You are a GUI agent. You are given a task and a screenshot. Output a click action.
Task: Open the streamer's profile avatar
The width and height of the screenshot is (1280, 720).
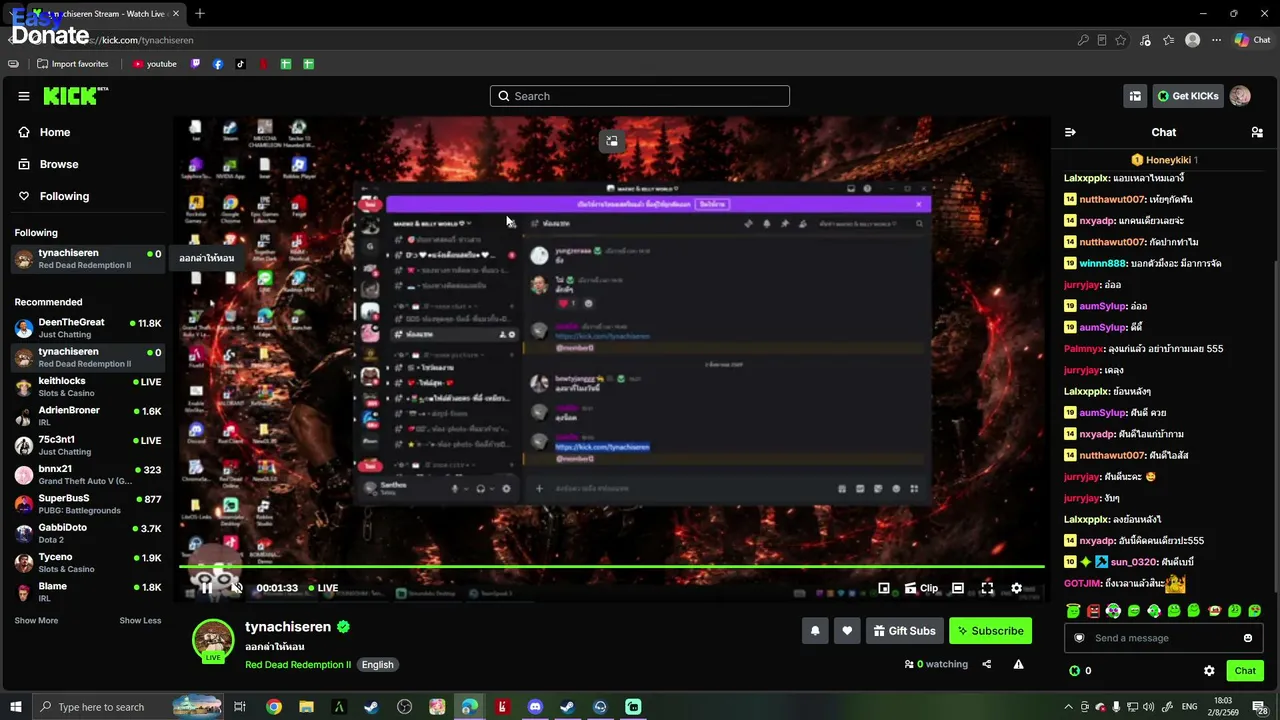tap(213, 641)
